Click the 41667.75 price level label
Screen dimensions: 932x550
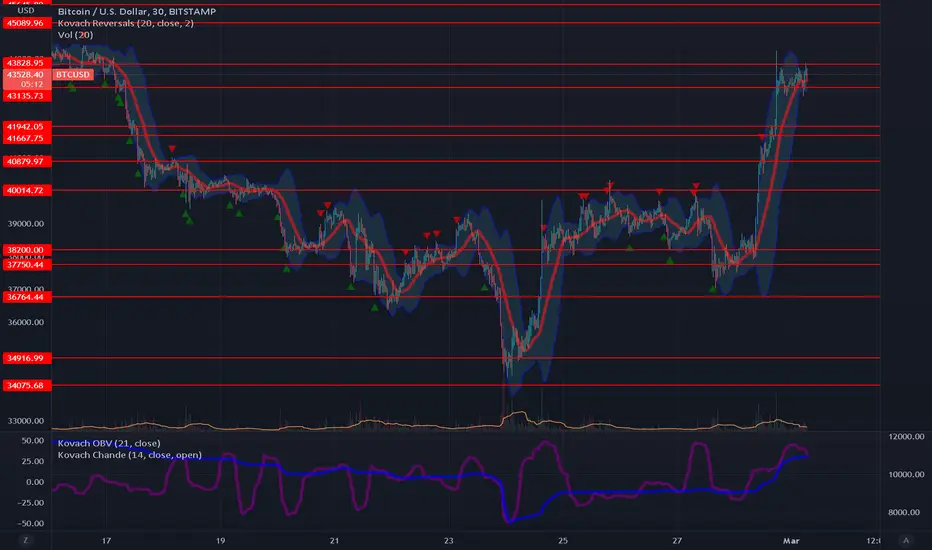27,138
